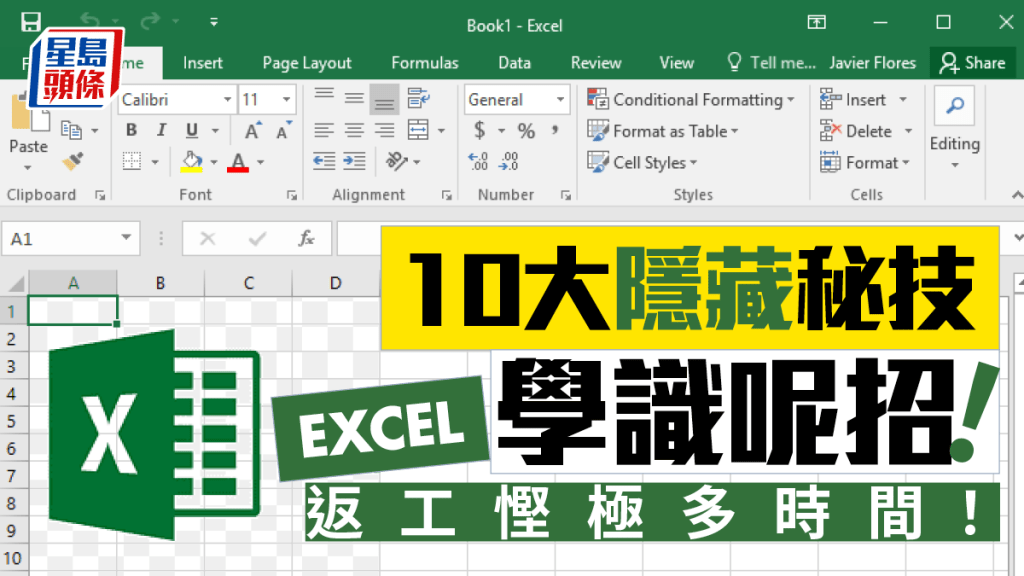Click the Orientation text angle icon
1024x576 pixels.
click(x=396, y=161)
